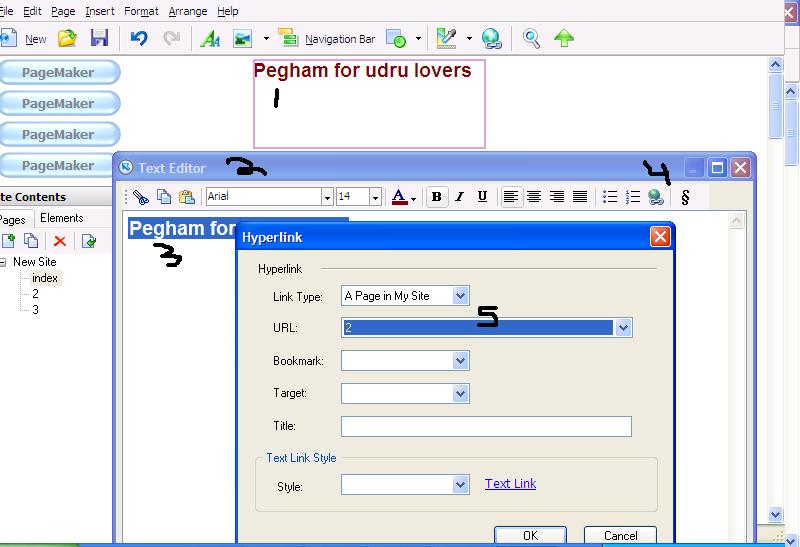Click the Preview magnifier icon
This screenshot has height=547, width=800.
(x=532, y=38)
